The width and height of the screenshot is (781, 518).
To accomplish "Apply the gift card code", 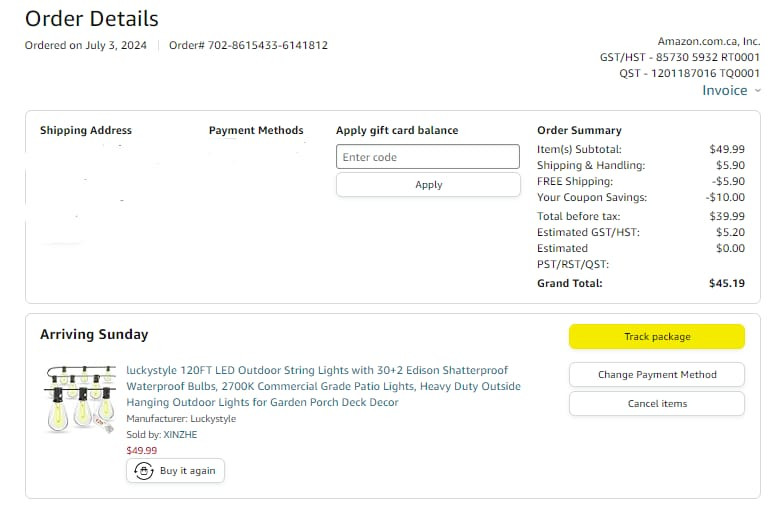I will click(428, 185).
